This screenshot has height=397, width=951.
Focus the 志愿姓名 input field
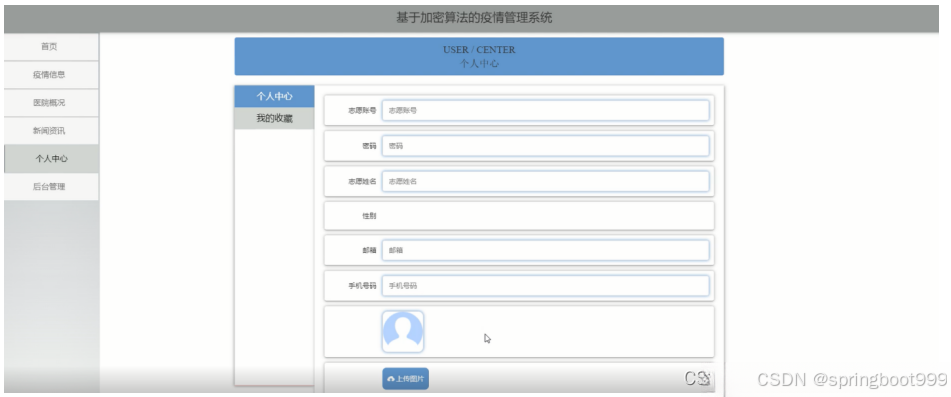[545, 181]
